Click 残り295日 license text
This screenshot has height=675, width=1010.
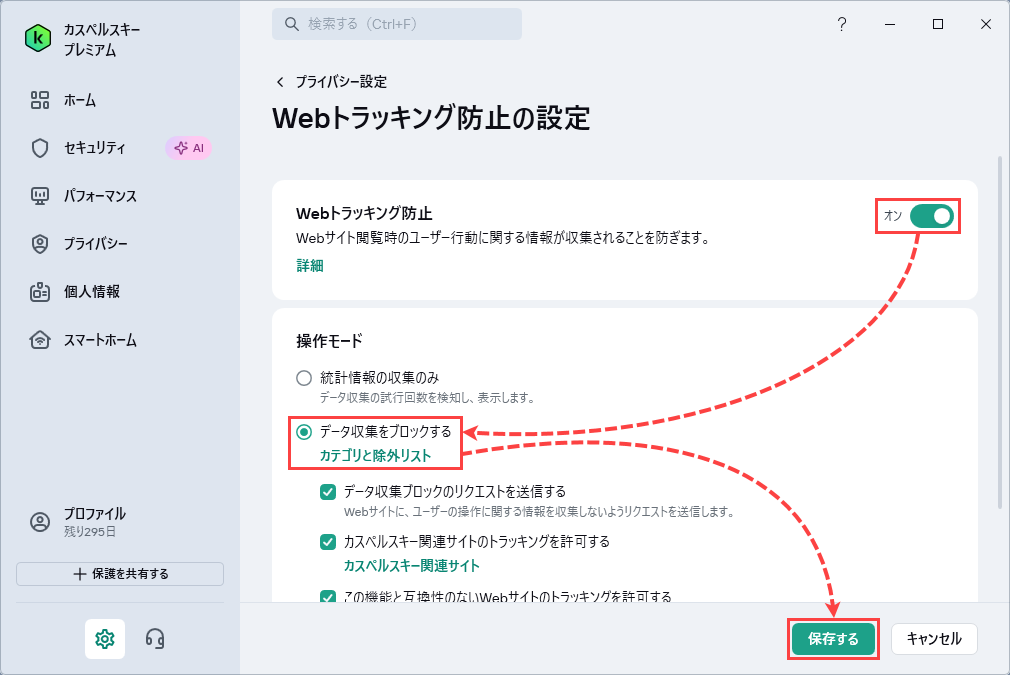click(90, 532)
